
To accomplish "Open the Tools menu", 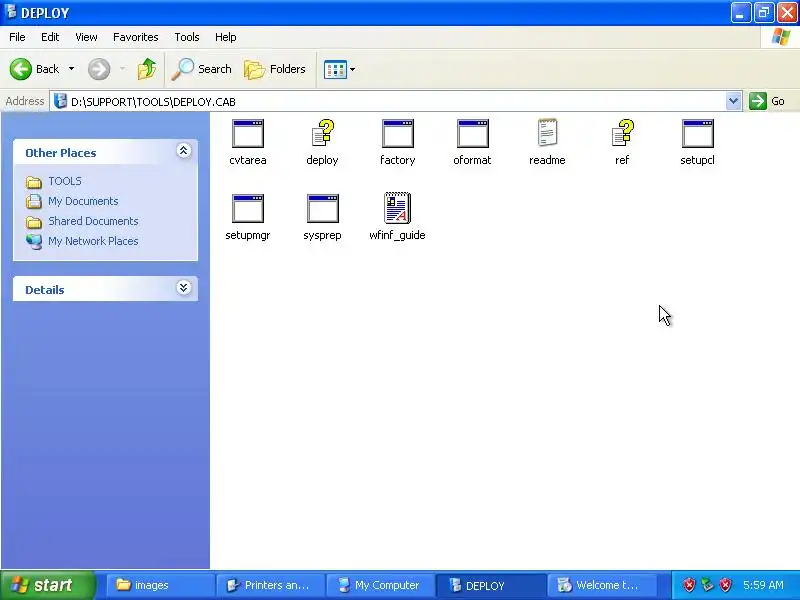I will tap(187, 37).
